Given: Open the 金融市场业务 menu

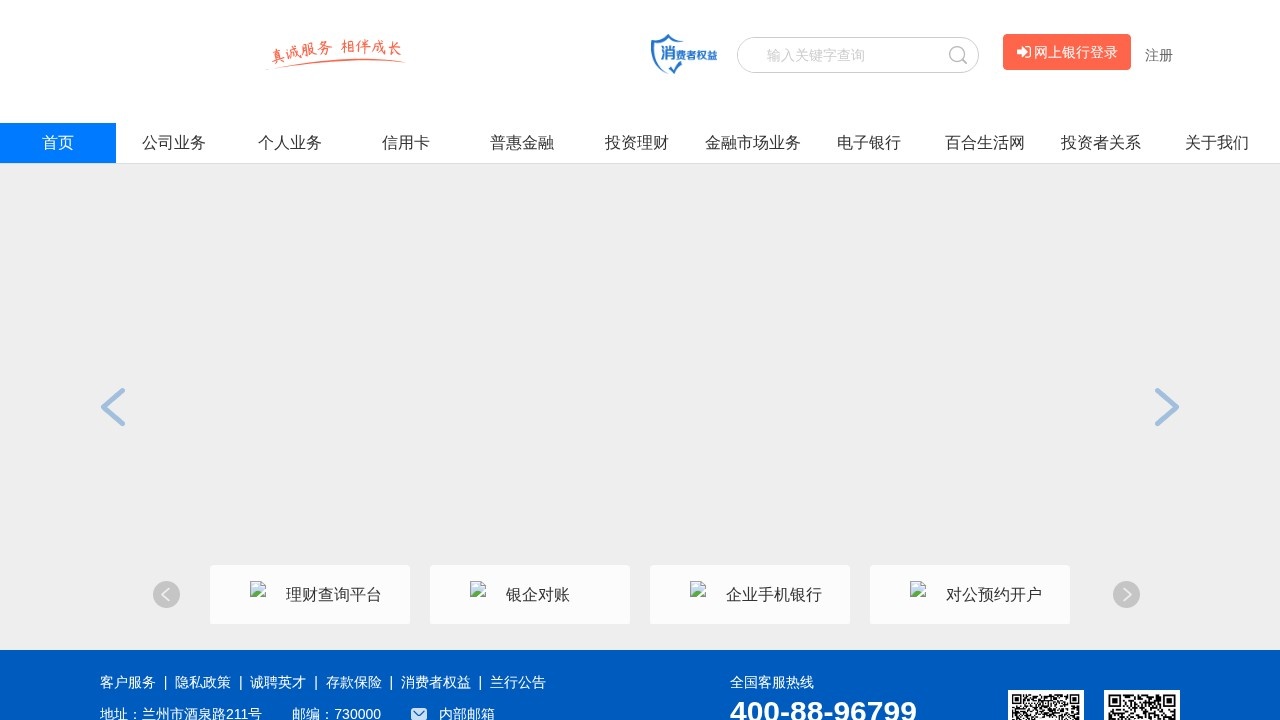Looking at the screenshot, I should tap(753, 143).
